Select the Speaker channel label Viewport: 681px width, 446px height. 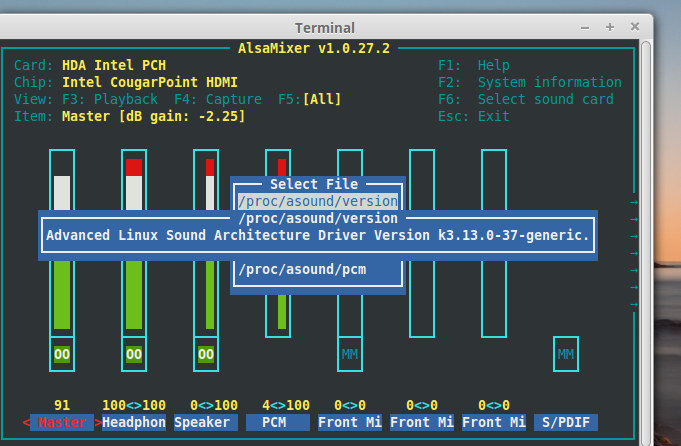tap(206, 423)
